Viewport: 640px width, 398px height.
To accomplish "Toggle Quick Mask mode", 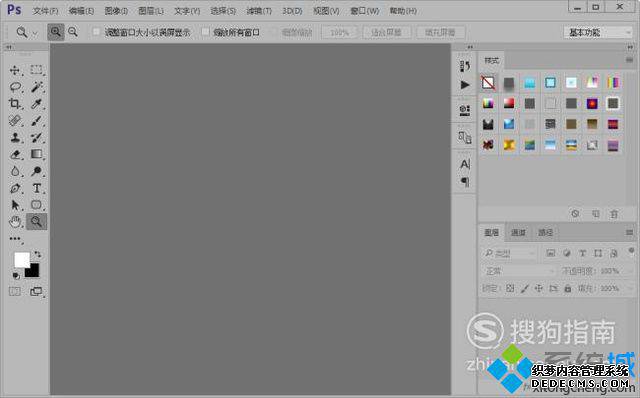I will point(15,291).
